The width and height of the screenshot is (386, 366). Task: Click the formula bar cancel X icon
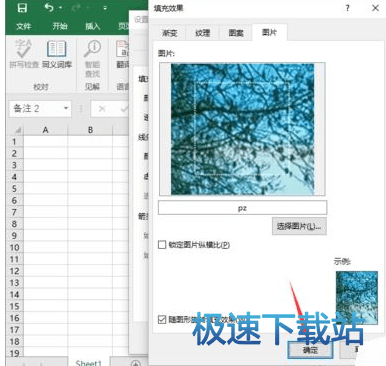[x=102, y=109]
